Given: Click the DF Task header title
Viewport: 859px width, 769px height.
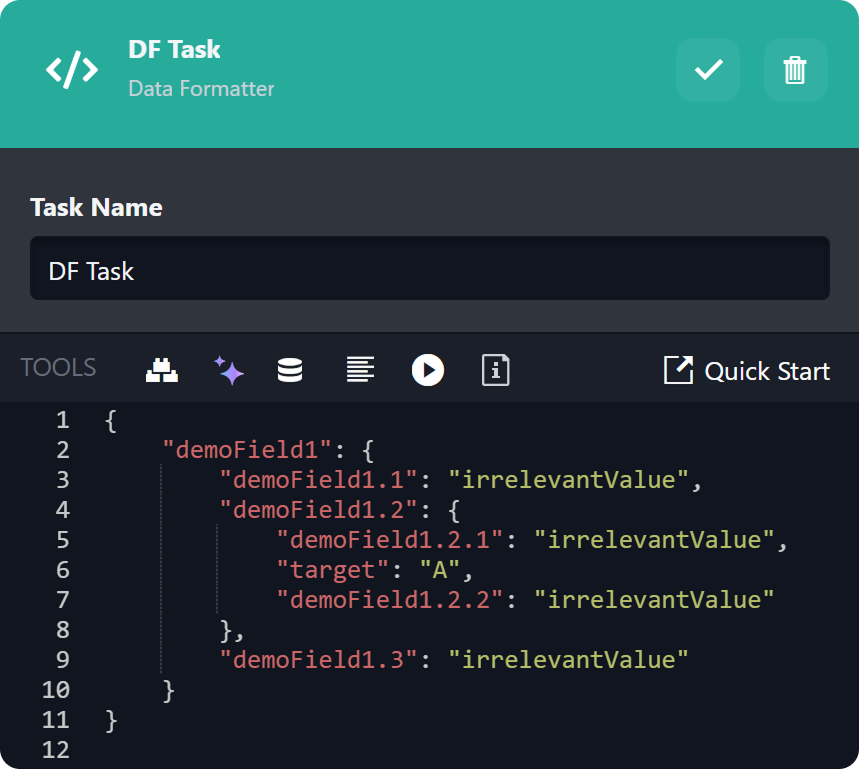Looking at the screenshot, I should pyautogui.click(x=174, y=49).
